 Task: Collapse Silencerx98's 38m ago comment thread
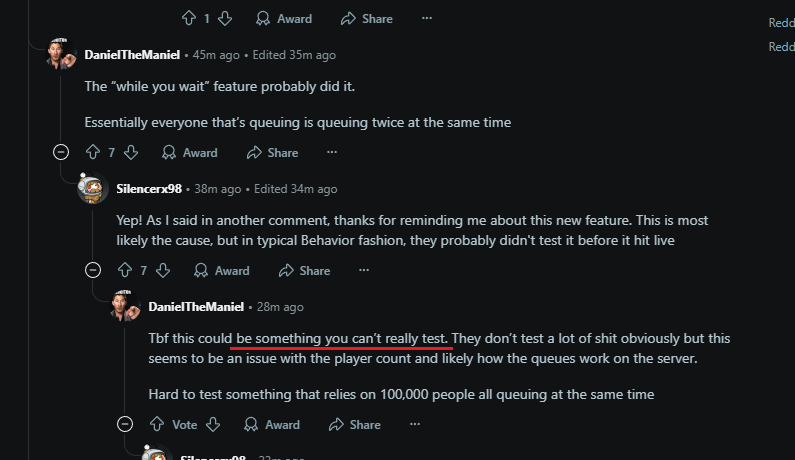point(93,270)
